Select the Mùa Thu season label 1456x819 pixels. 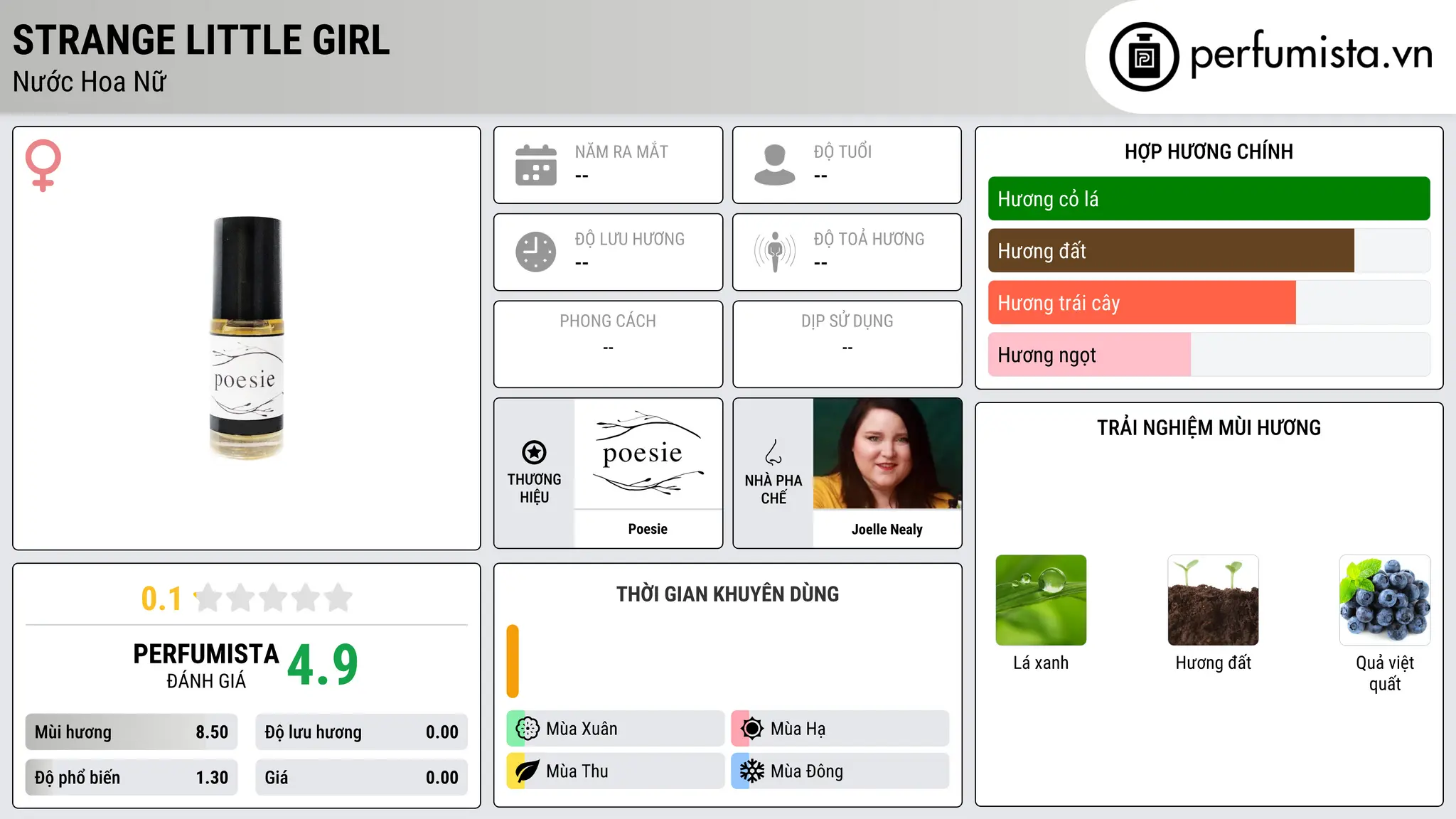577,771
